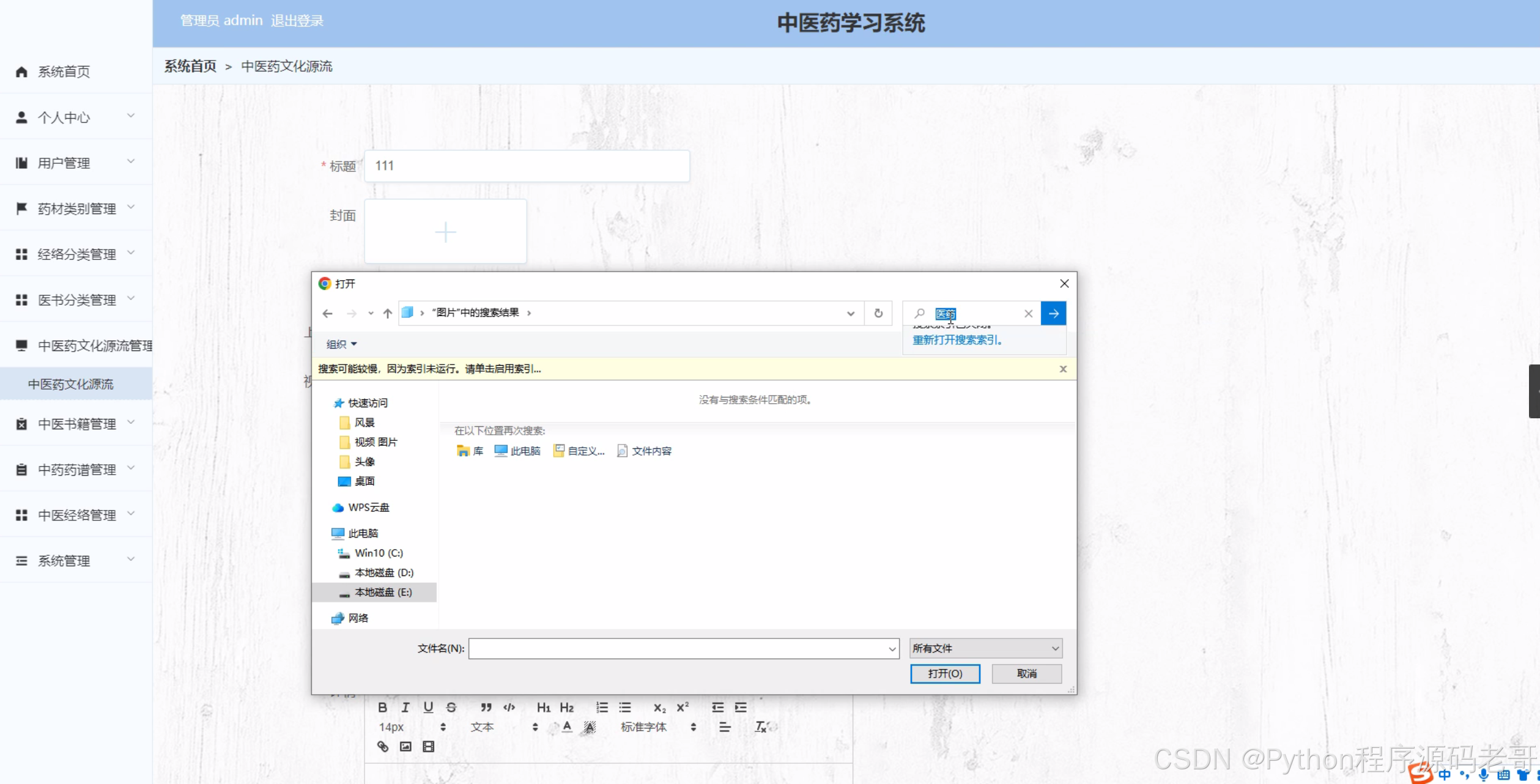Click the ordered list icon

click(602, 708)
